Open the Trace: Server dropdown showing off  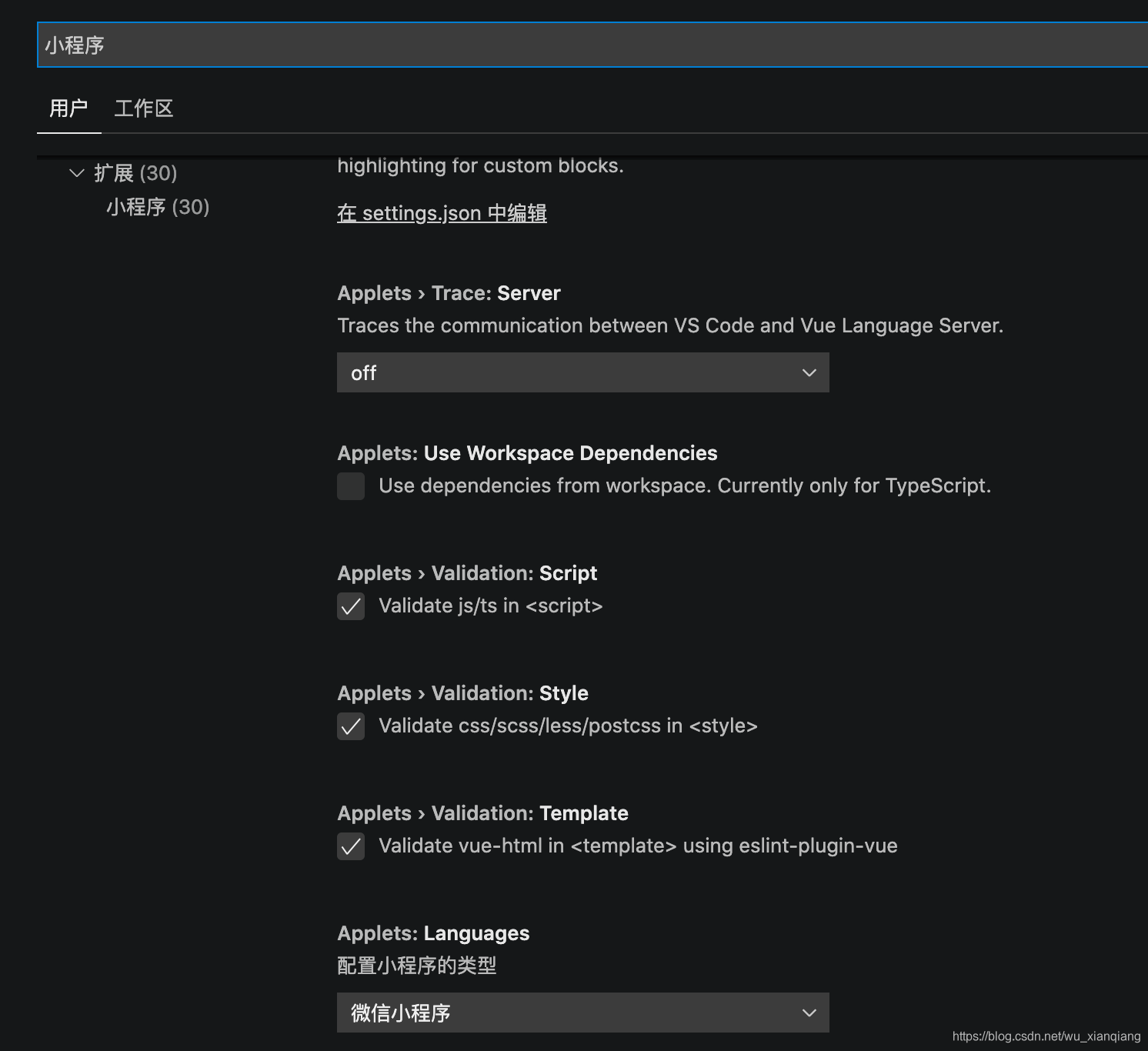(x=583, y=373)
